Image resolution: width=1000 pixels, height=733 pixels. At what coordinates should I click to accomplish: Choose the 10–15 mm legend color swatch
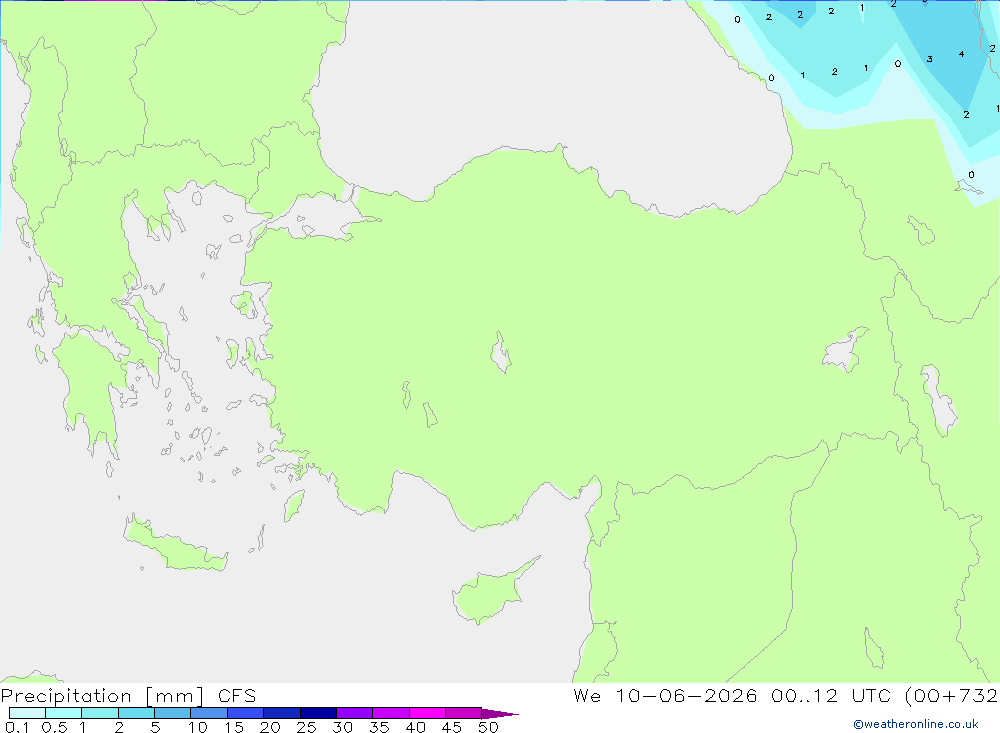pos(209,713)
